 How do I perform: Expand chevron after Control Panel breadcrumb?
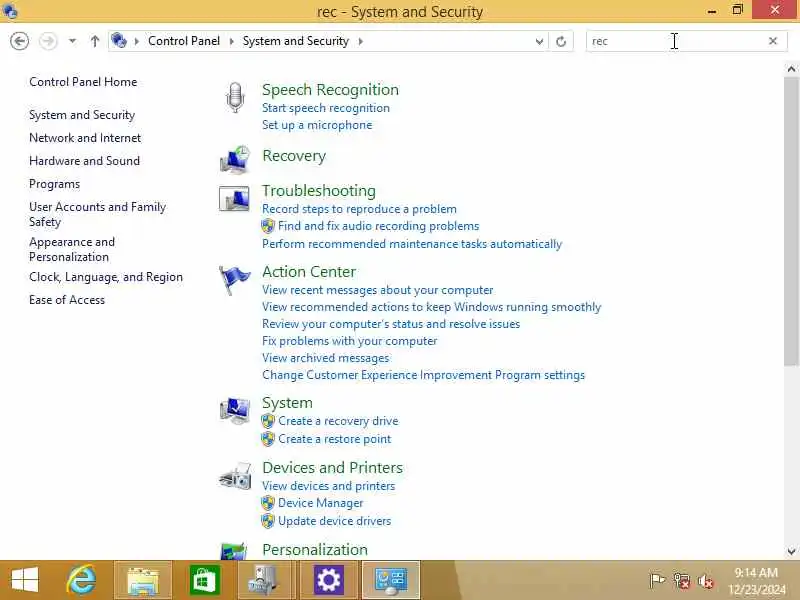click(x=232, y=41)
